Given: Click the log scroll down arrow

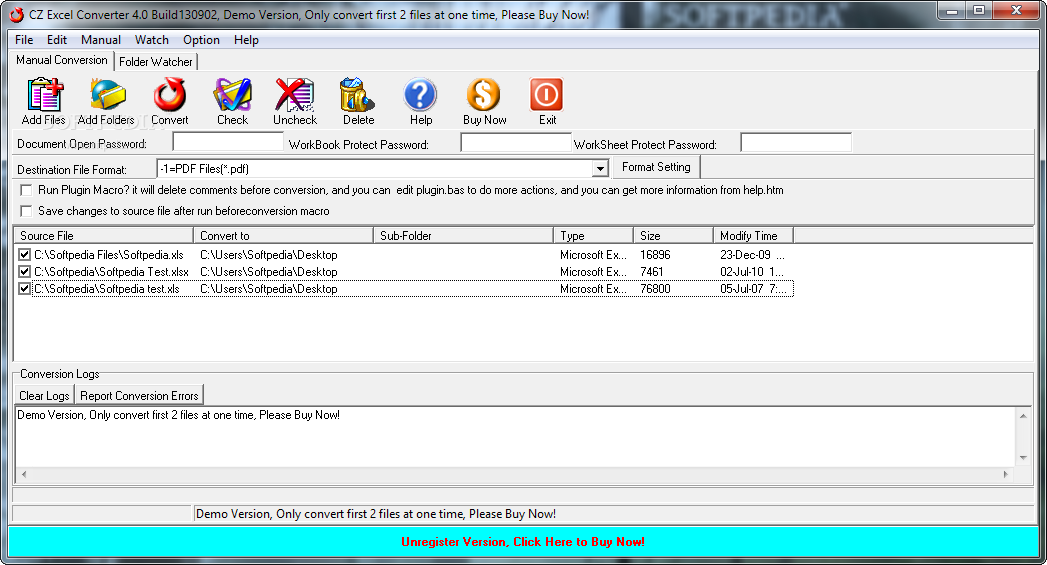Looking at the screenshot, I should pyautogui.click(x=1023, y=458).
